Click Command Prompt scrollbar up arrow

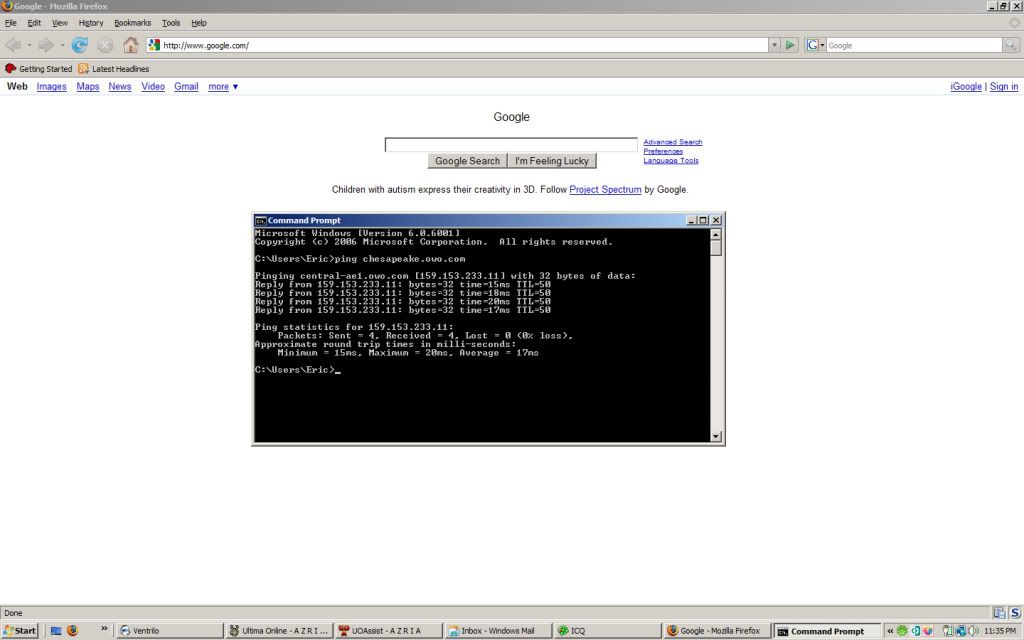click(x=716, y=234)
